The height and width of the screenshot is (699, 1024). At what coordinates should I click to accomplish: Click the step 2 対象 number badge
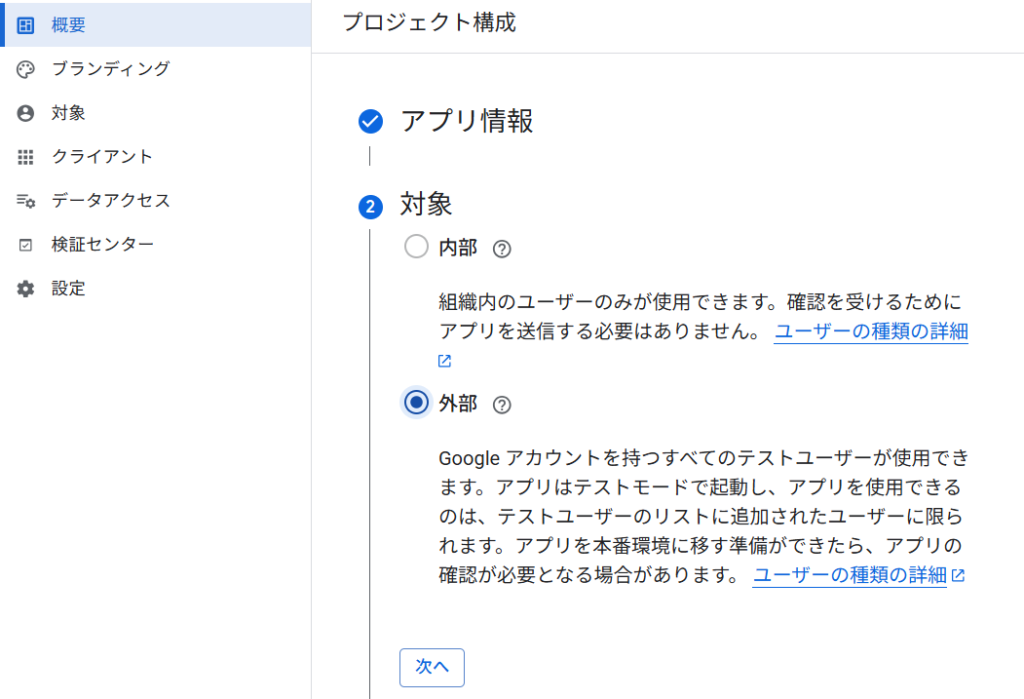point(370,207)
